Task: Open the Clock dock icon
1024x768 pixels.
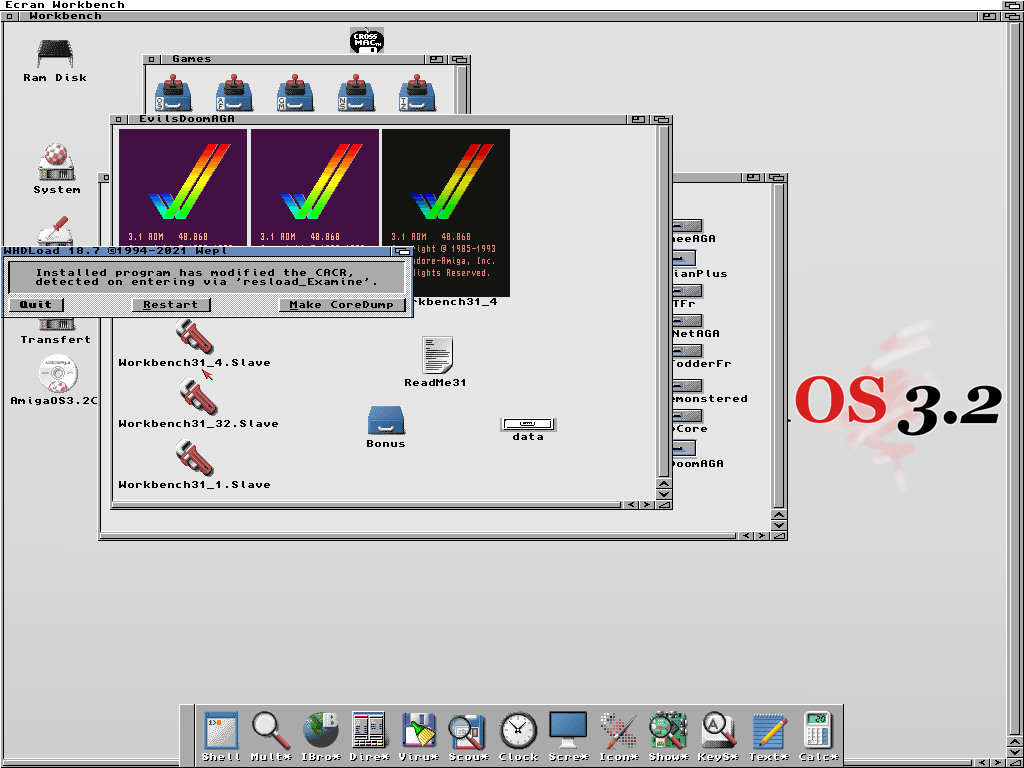Action: tap(518, 729)
